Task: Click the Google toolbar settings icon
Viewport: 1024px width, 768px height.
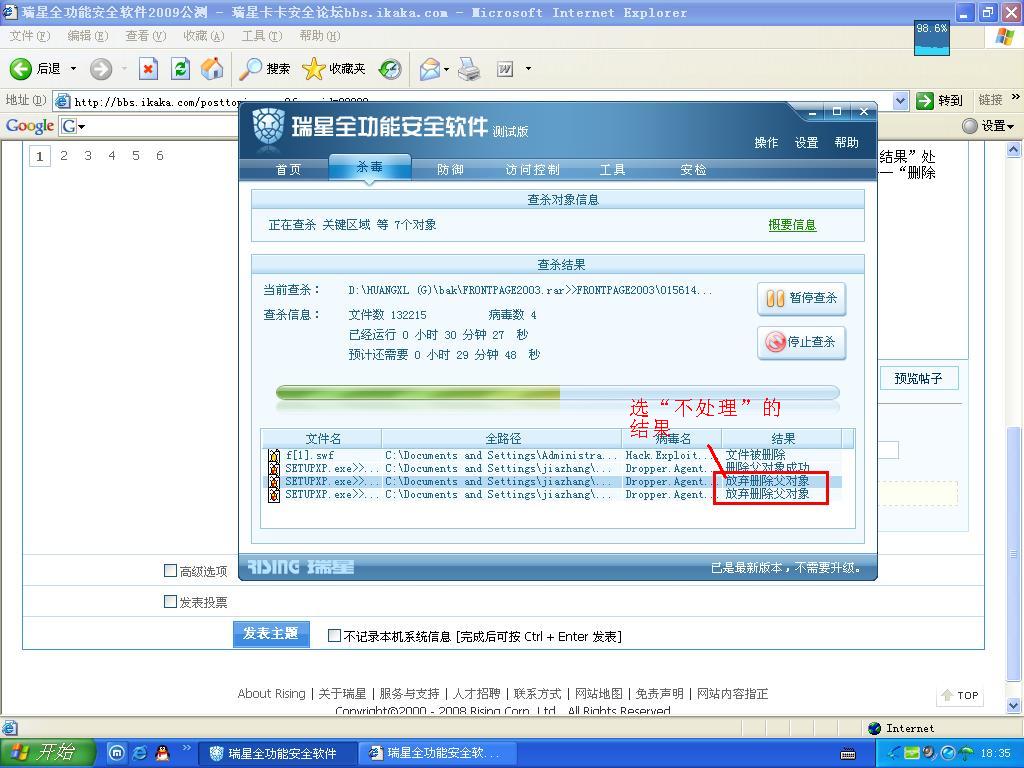Action: (x=970, y=125)
